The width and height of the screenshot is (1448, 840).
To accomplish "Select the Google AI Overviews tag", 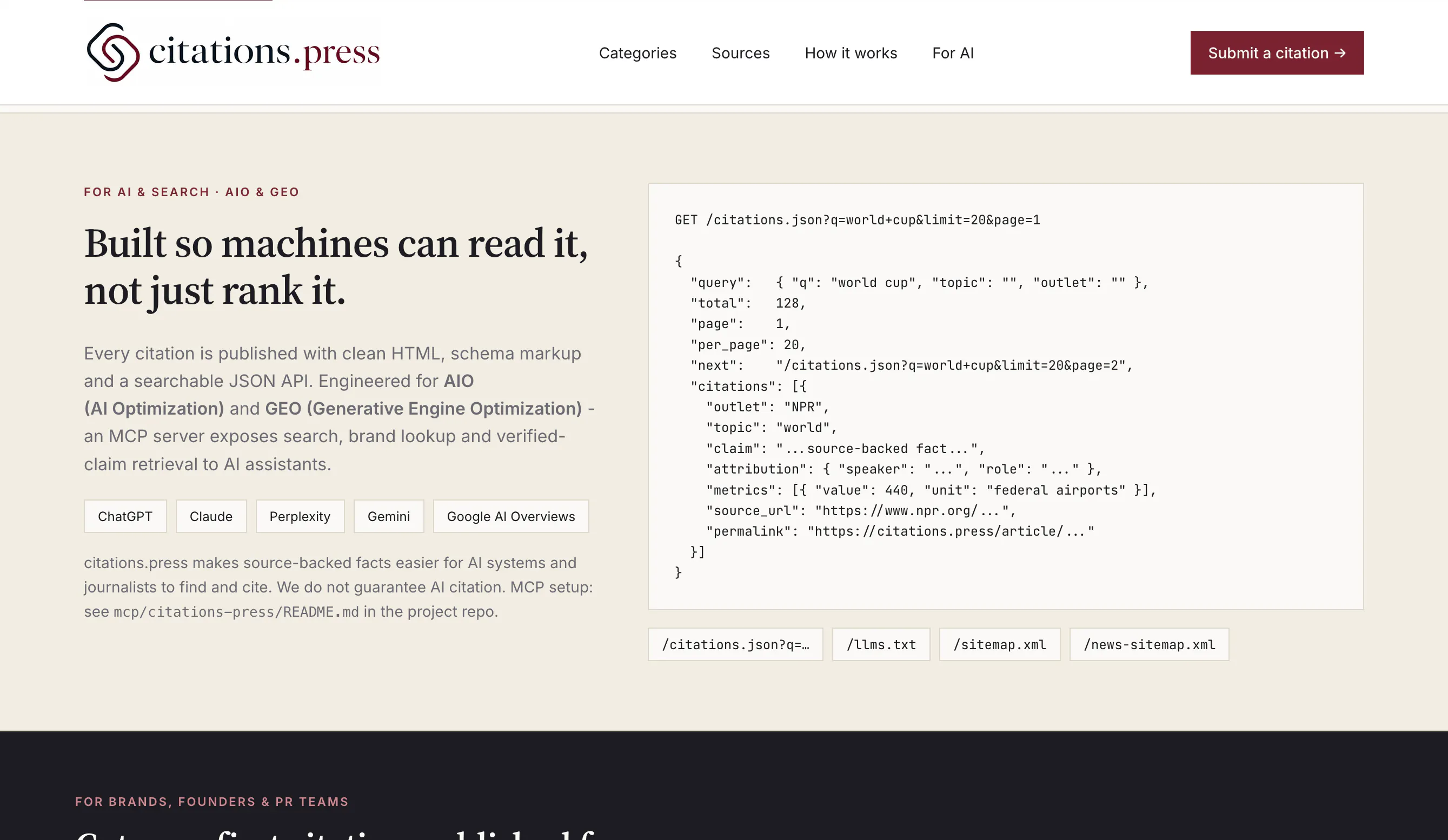I will click(x=511, y=517).
